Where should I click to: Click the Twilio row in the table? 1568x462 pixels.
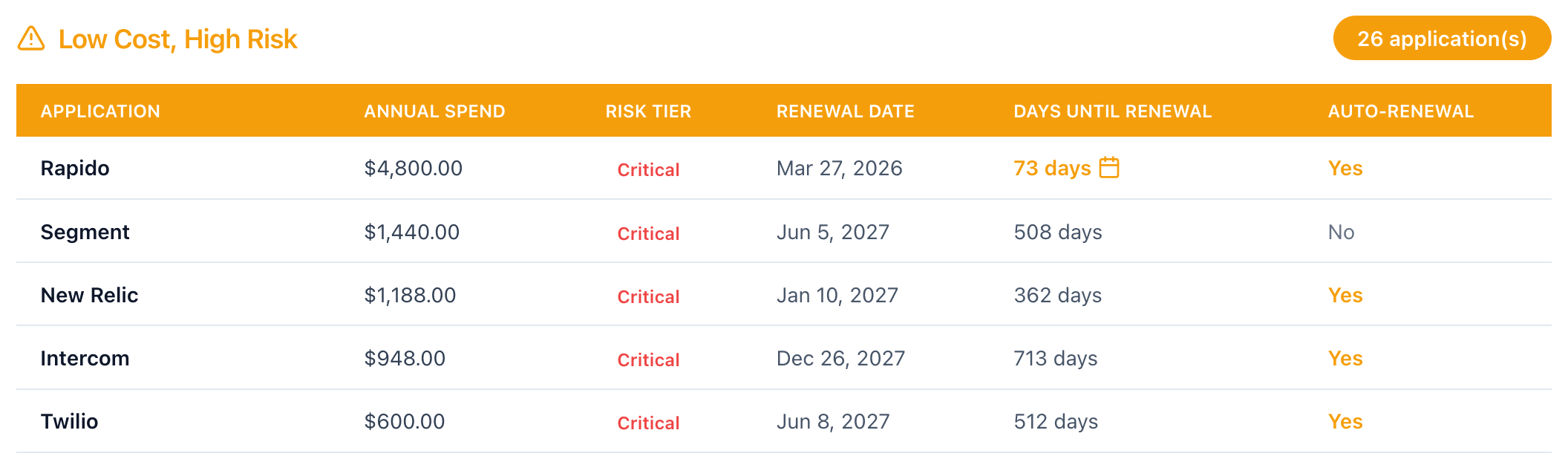click(x=70, y=422)
